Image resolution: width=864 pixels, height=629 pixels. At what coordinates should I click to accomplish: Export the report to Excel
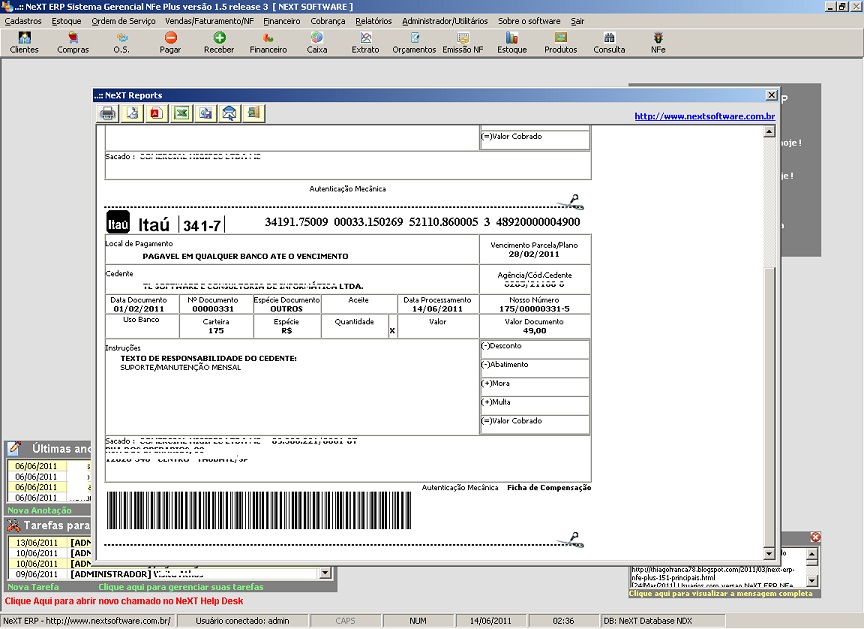point(181,113)
